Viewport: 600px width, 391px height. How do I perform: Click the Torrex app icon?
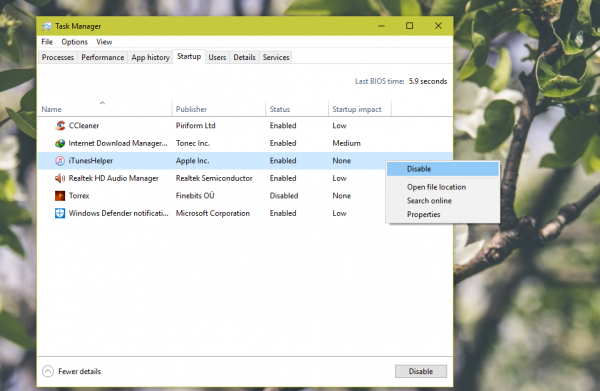pyautogui.click(x=60, y=196)
